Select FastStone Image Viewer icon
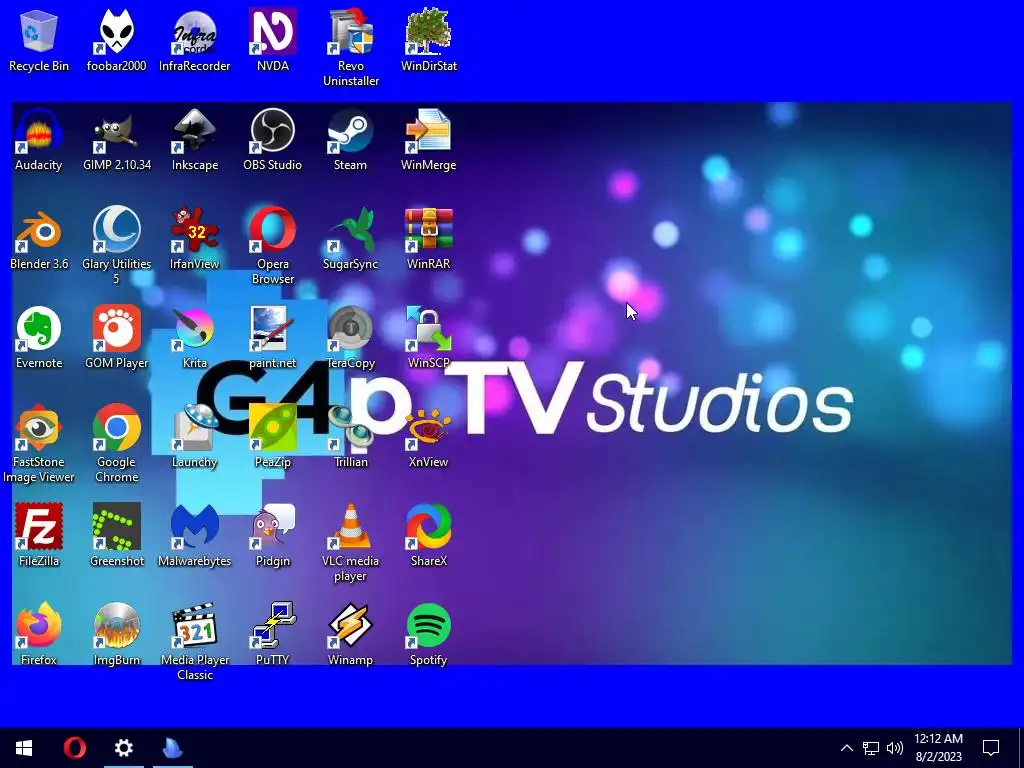Viewport: 1024px width, 768px height. [39, 444]
